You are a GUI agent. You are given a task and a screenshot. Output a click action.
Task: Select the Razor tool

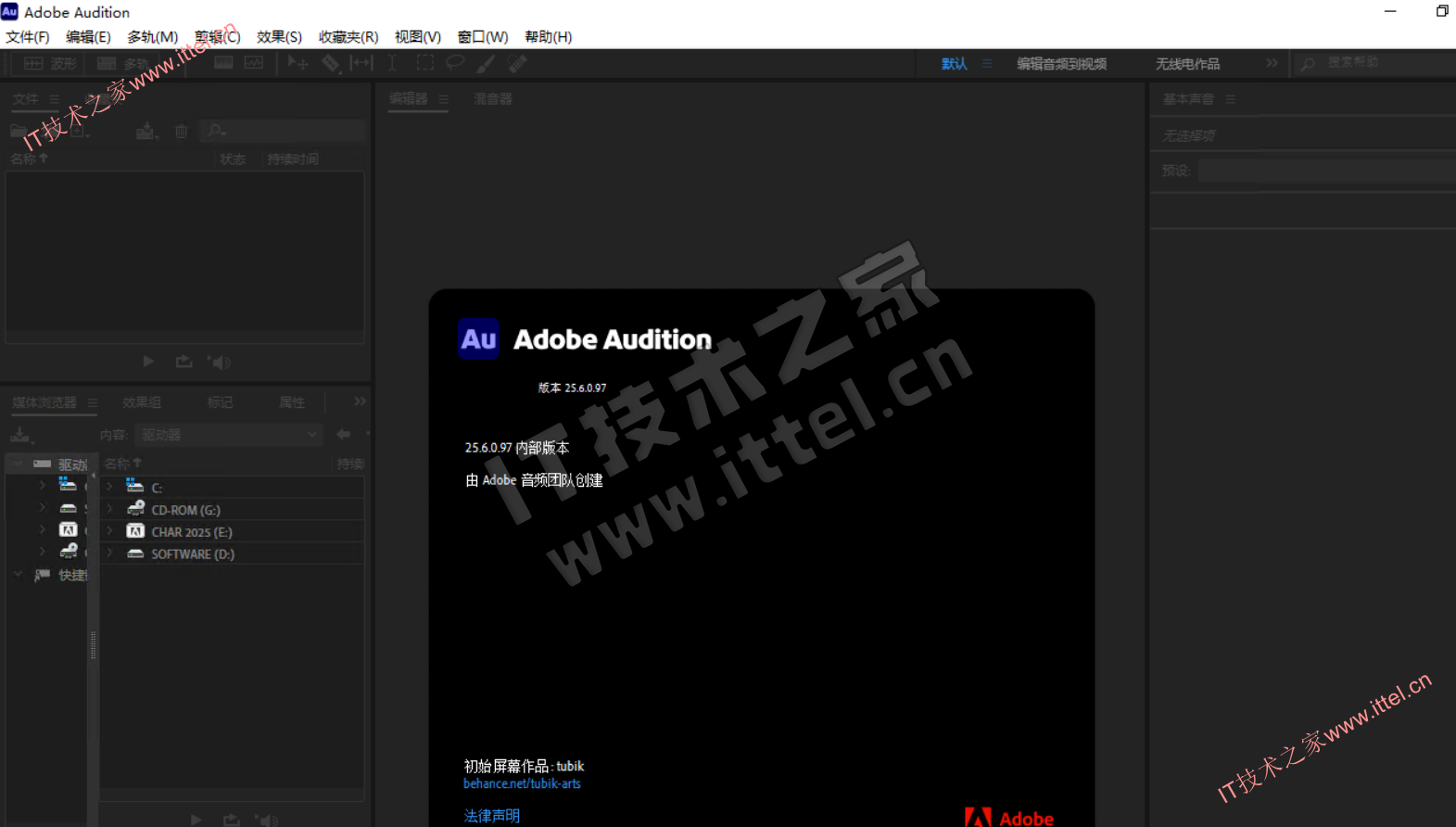tap(330, 63)
